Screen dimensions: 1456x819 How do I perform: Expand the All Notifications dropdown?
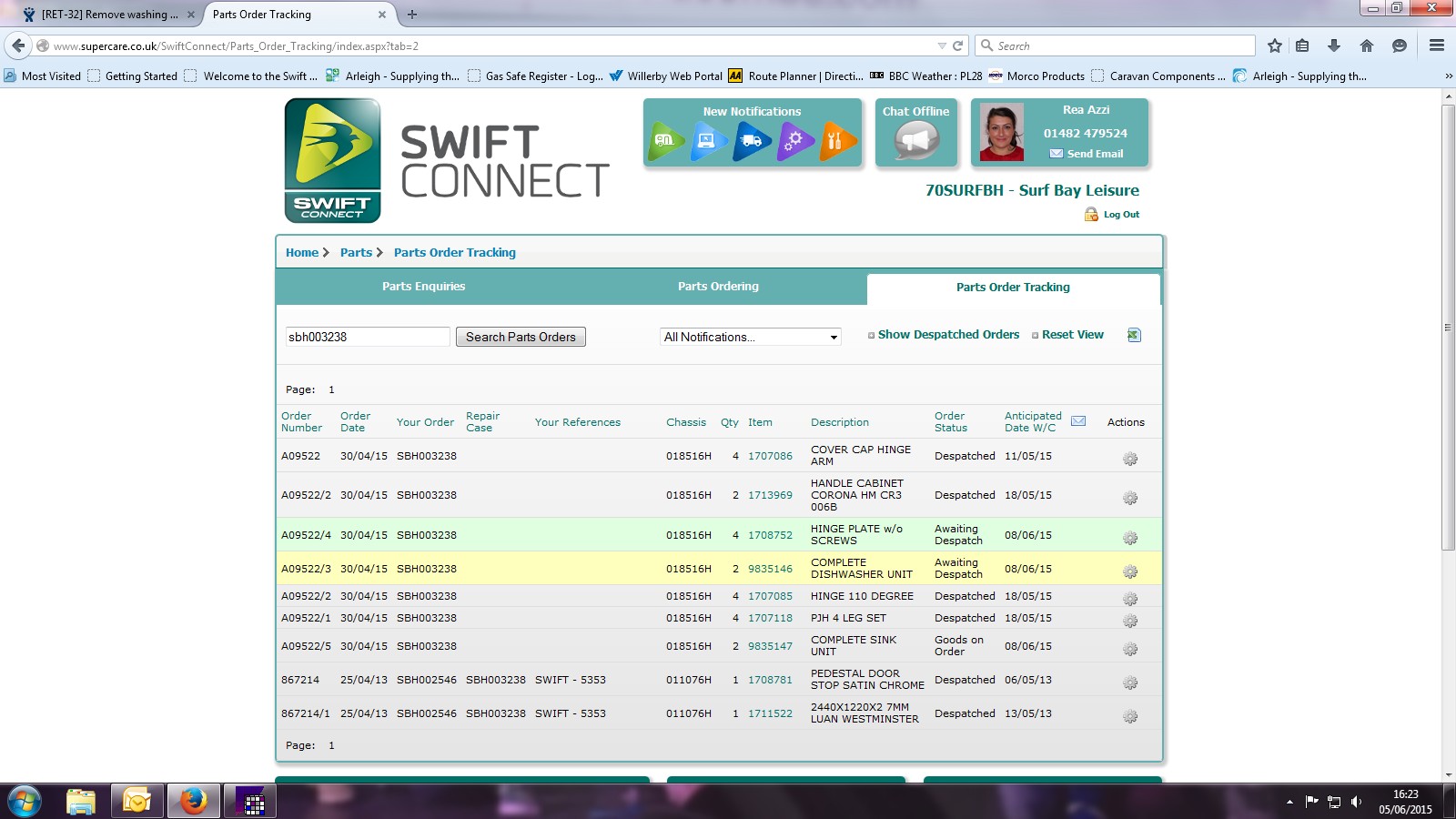(x=750, y=337)
